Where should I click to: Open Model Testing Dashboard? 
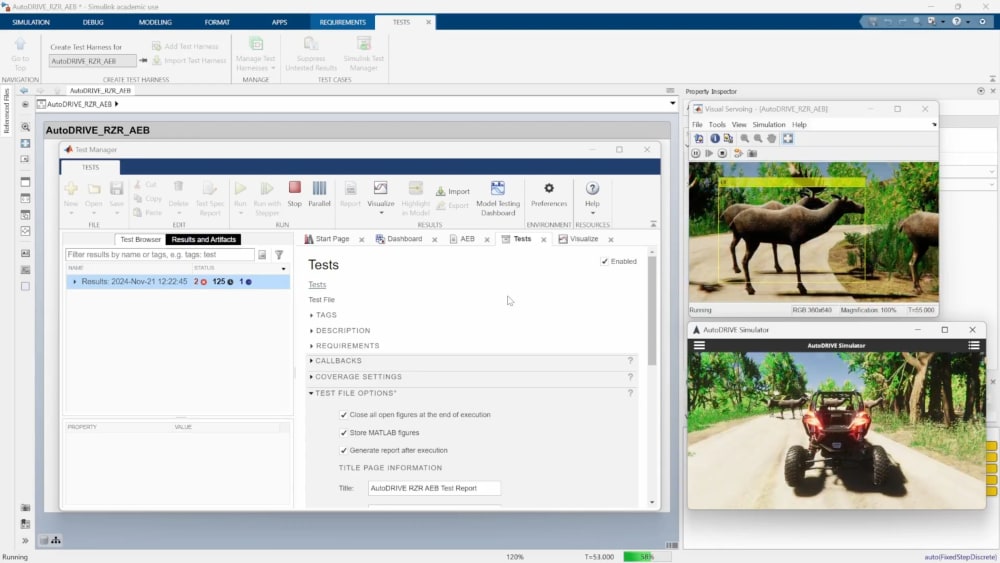tap(497, 198)
